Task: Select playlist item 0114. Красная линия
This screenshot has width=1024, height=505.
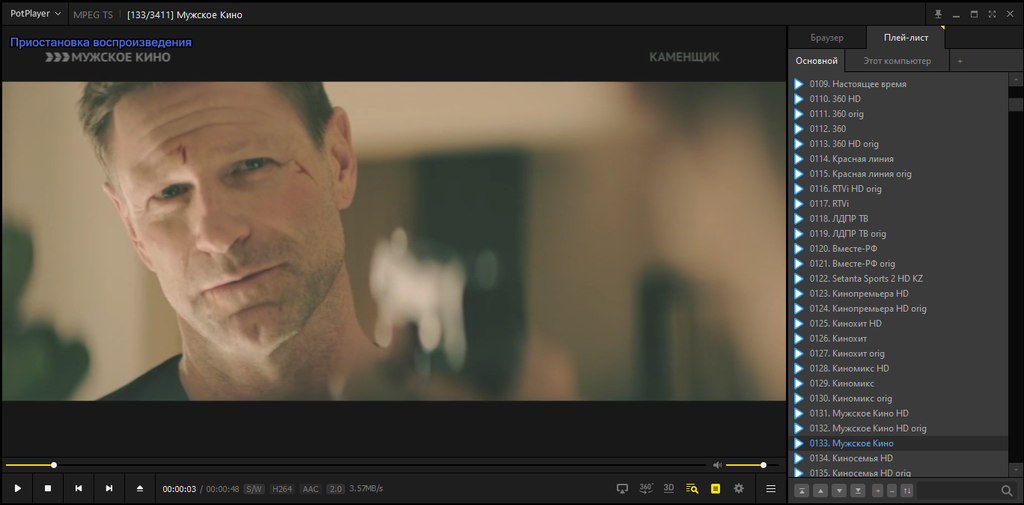Action: pos(899,159)
